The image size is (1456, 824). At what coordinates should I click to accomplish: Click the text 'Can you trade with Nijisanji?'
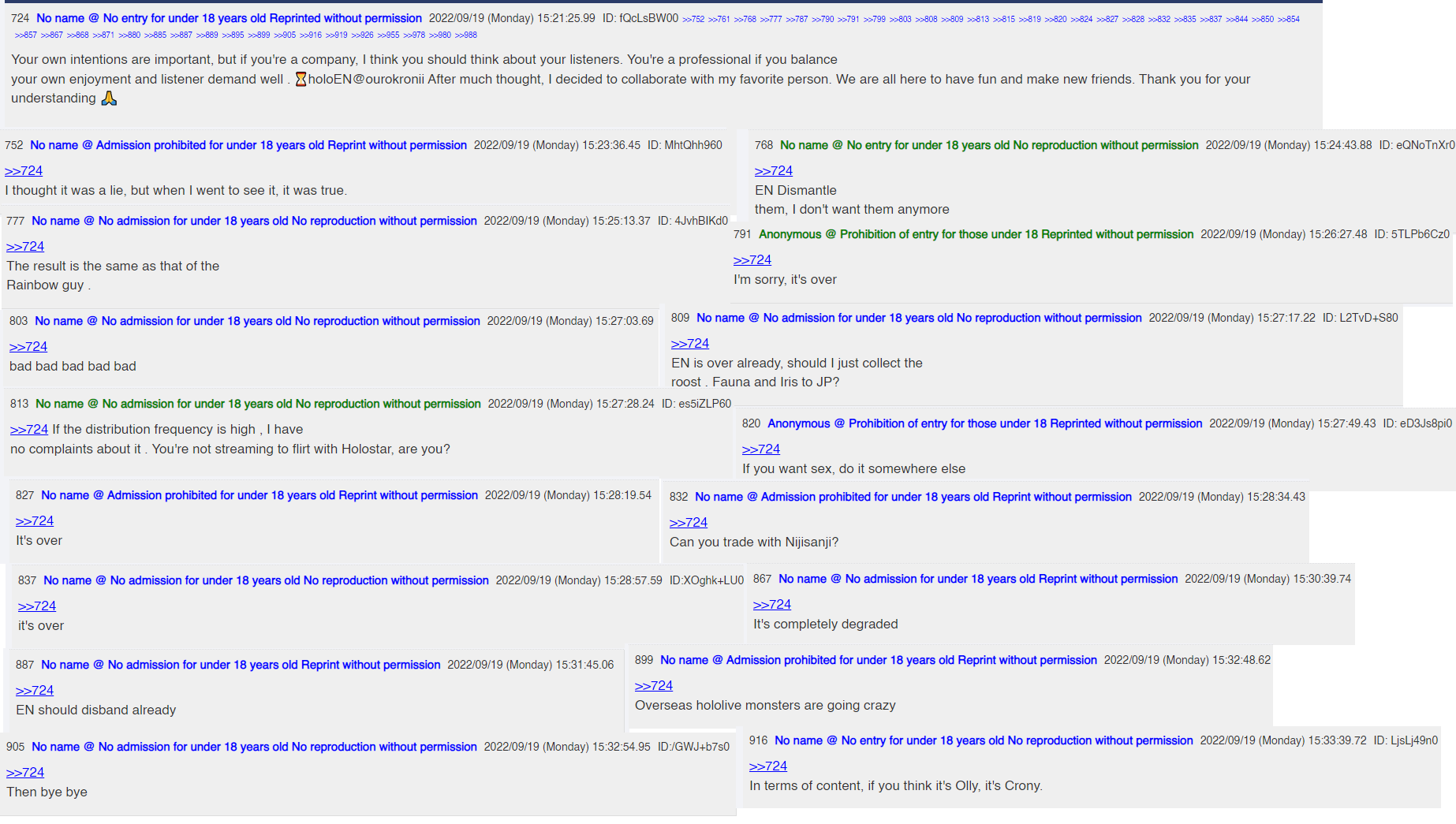(754, 542)
